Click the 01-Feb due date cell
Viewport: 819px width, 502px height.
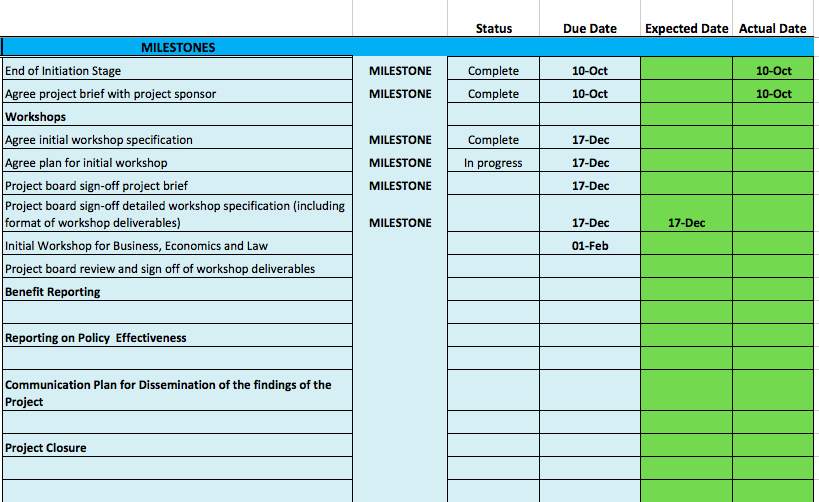pyautogui.click(x=589, y=245)
